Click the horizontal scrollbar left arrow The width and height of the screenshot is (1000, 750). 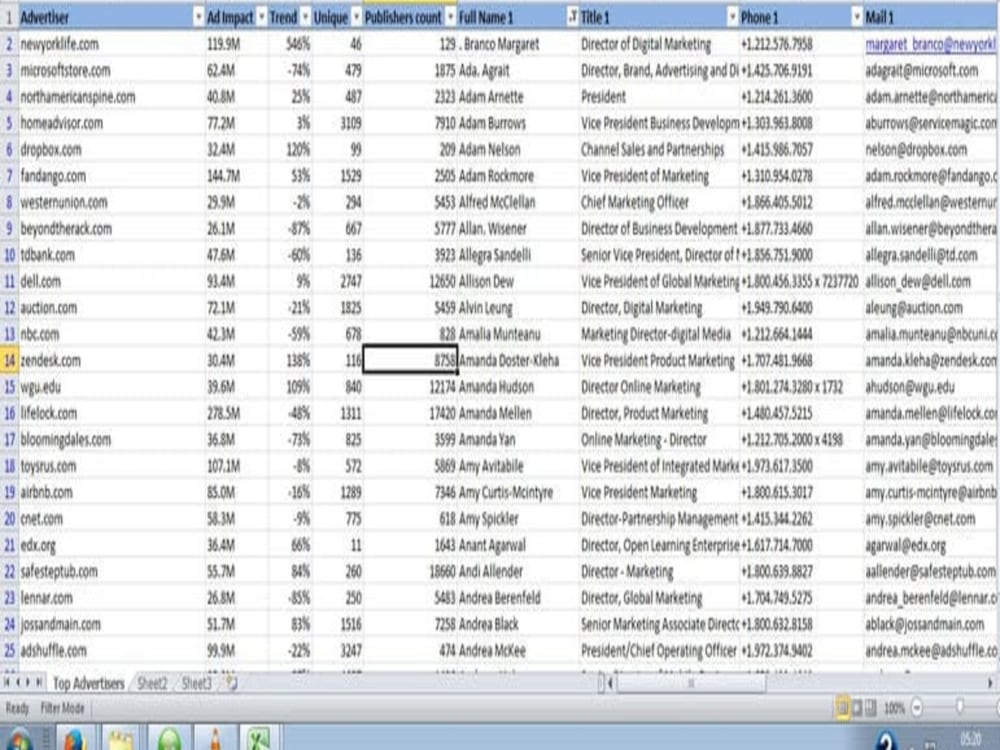pos(610,683)
